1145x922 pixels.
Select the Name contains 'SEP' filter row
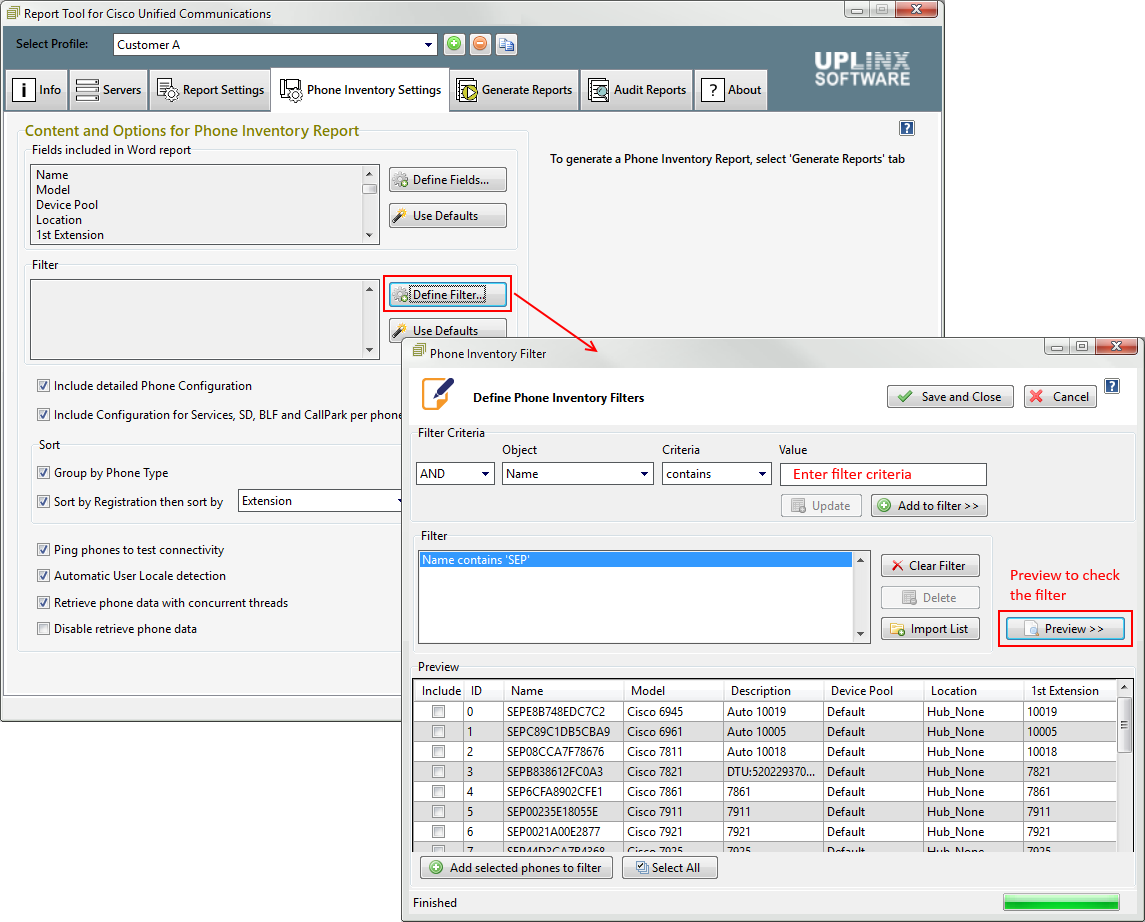click(635, 560)
